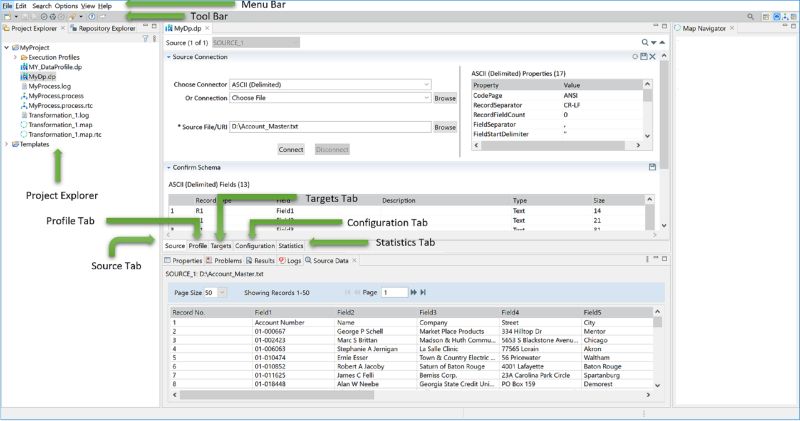Click the properties table horizontal scrollbar
The width and height of the screenshot is (800, 421).
(x=553, y=145)
